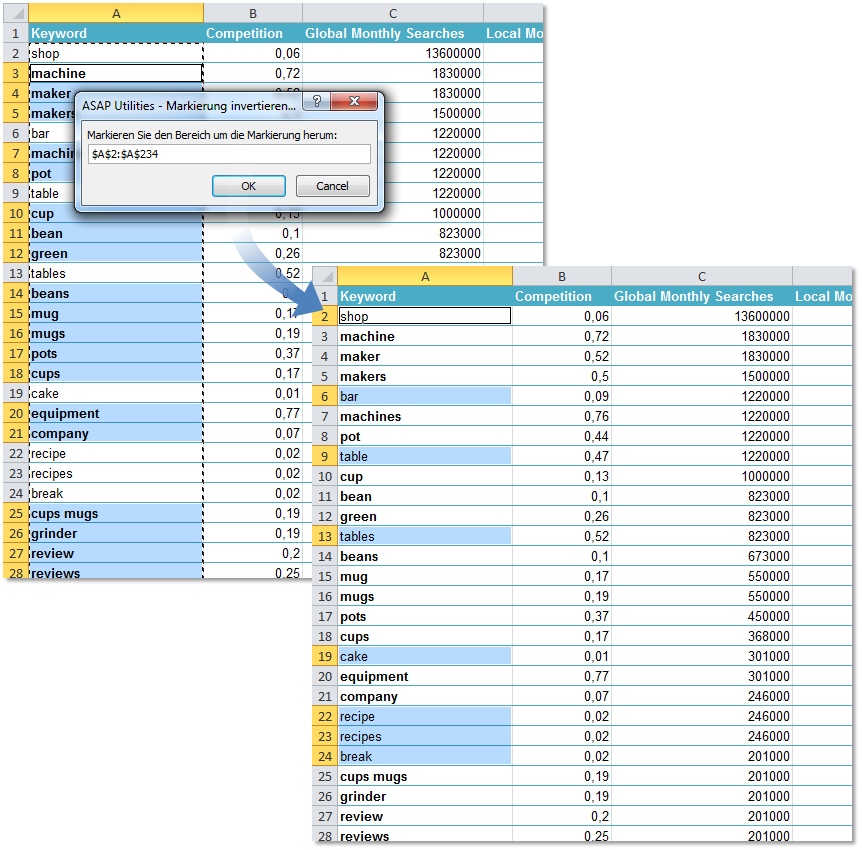Click cell '0,77' in right sheet

[x=562, y=676]
